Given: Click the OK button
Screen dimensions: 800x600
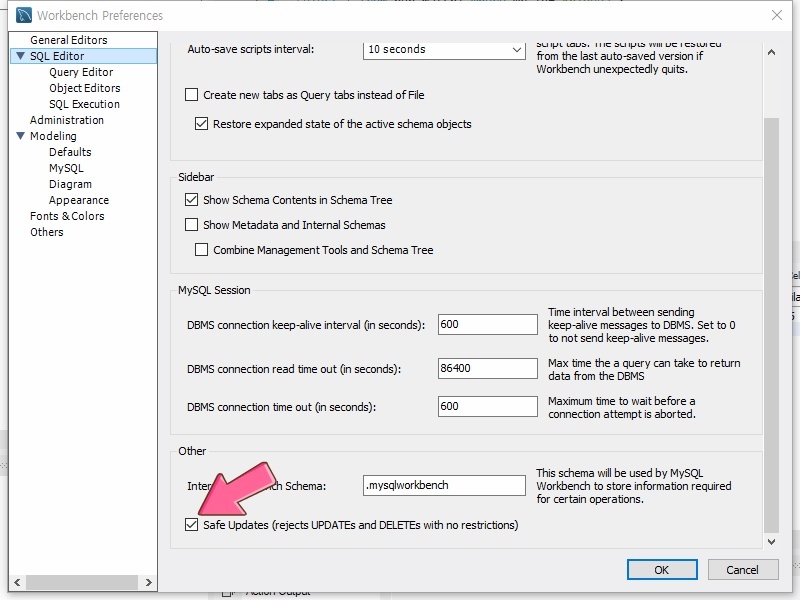Looking at the screenshot, I should click(662, 569).
